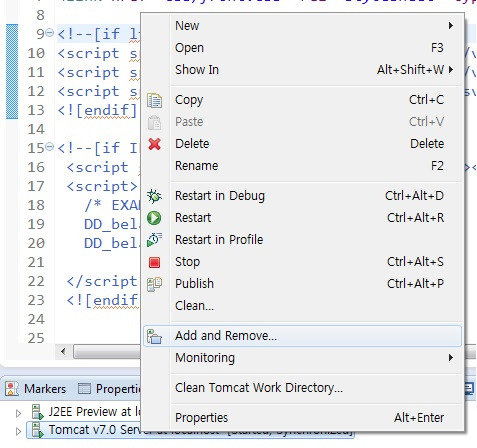This screenshot has width=477, height=448.
Task: Switch to the Markers tab
Action: click(x=36, y=389)
